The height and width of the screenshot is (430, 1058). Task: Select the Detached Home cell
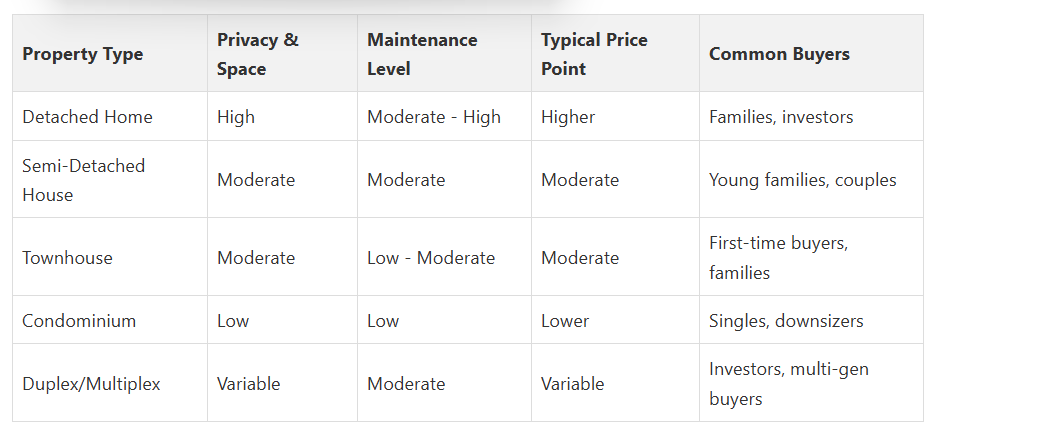click(87, 117)
